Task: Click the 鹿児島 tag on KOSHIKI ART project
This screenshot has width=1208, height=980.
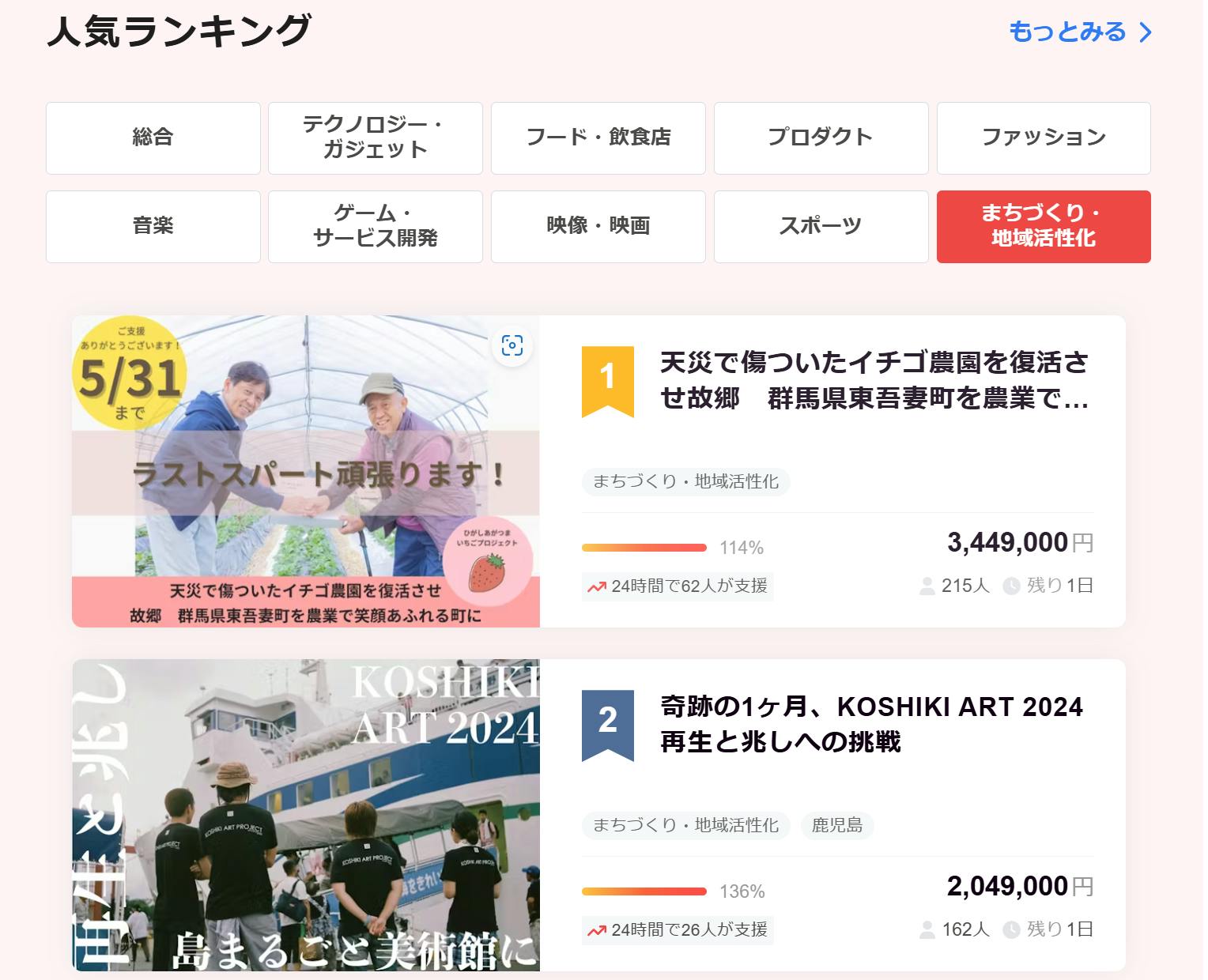Action: pos(836,825)
